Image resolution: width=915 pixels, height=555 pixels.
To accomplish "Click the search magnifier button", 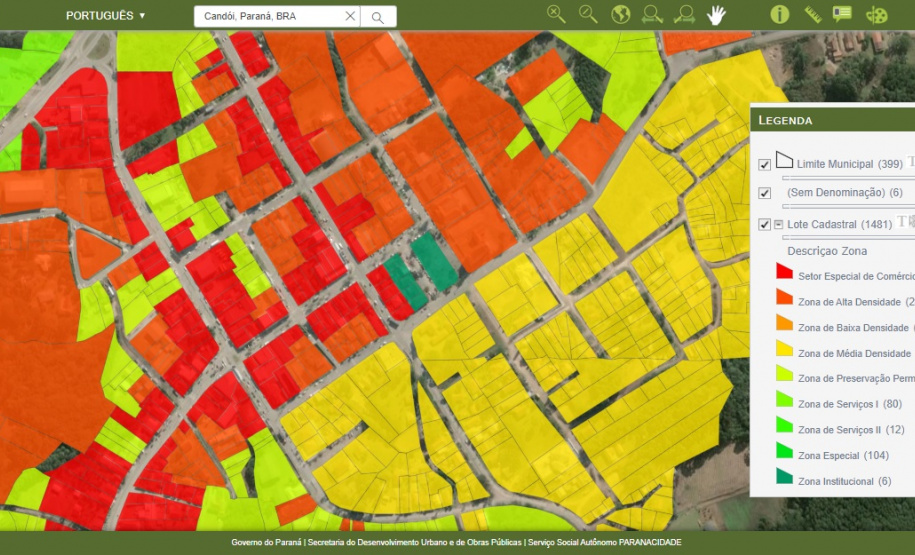I will (x=378, y=17).
